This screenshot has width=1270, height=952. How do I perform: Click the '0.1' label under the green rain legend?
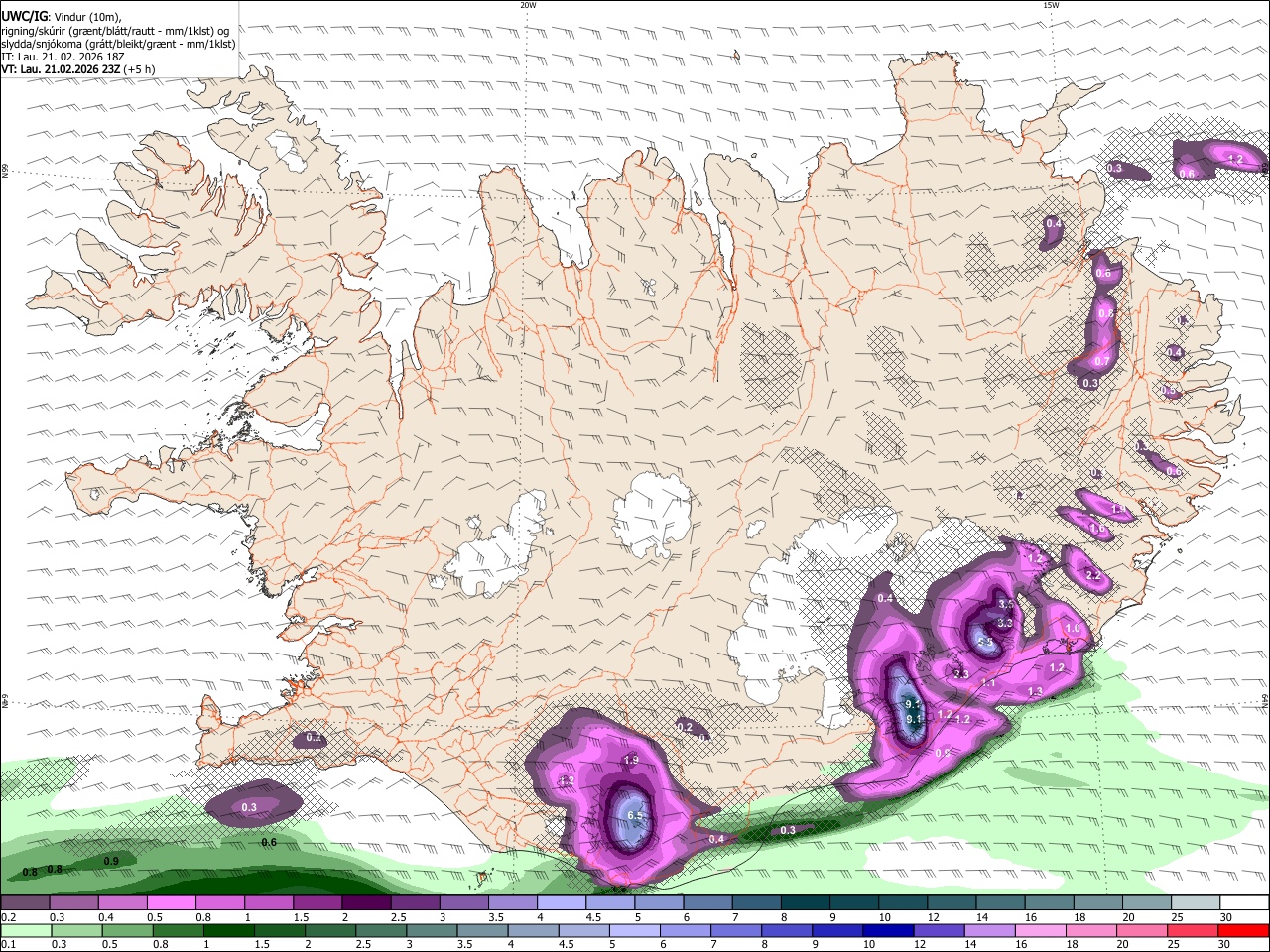[x=7, y=945]
